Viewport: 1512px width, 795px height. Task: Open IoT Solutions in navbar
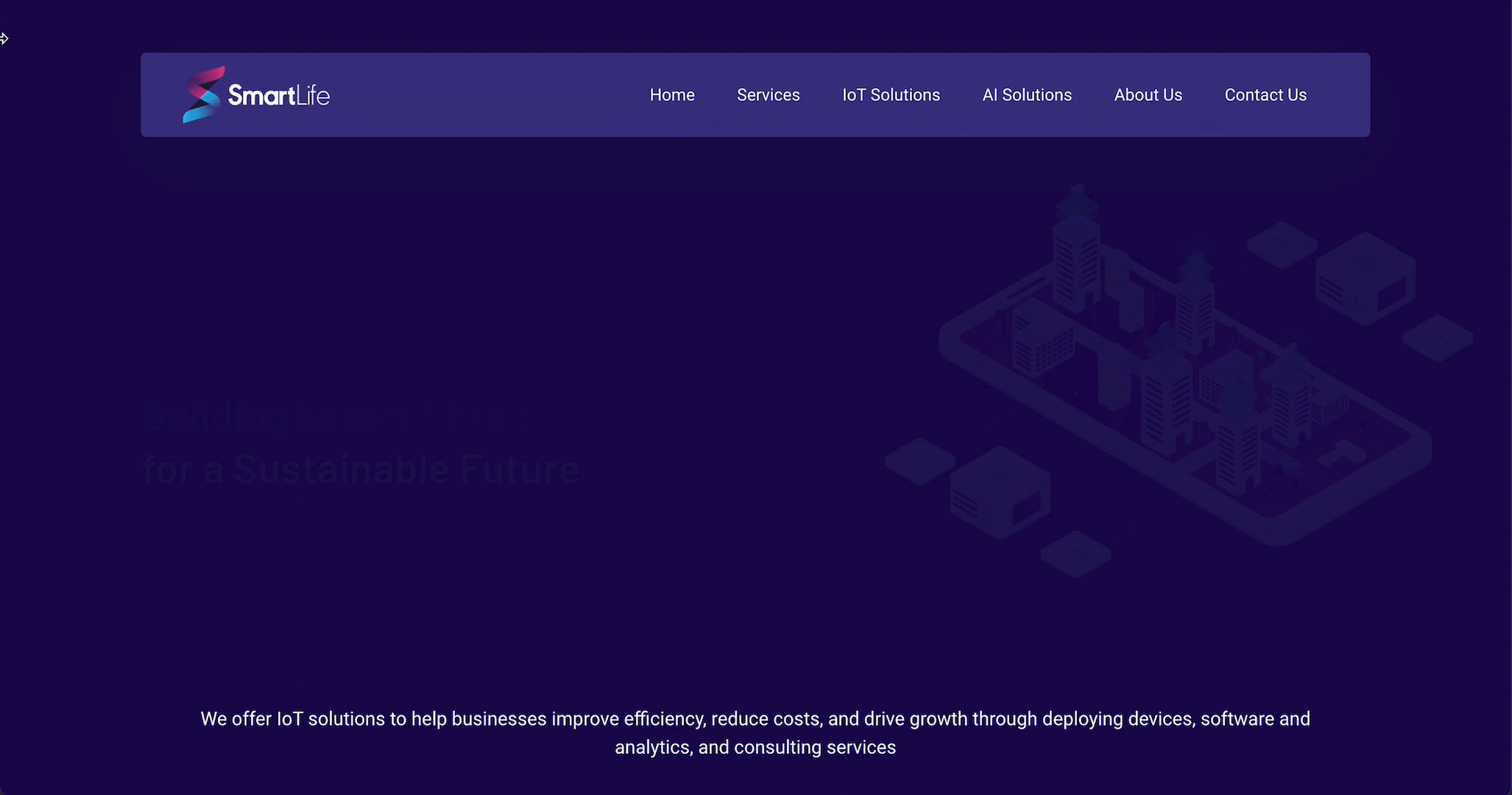[x=891, y=95]
